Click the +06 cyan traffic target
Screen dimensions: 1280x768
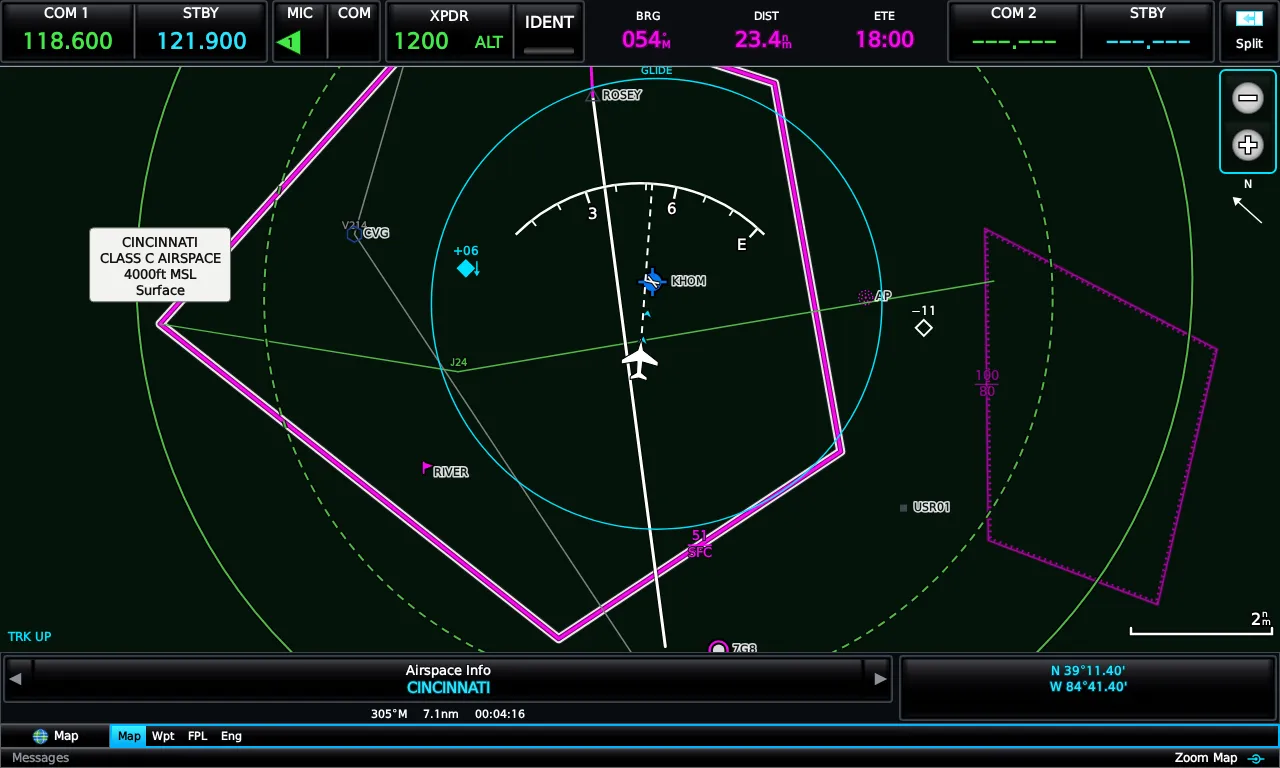466,267
